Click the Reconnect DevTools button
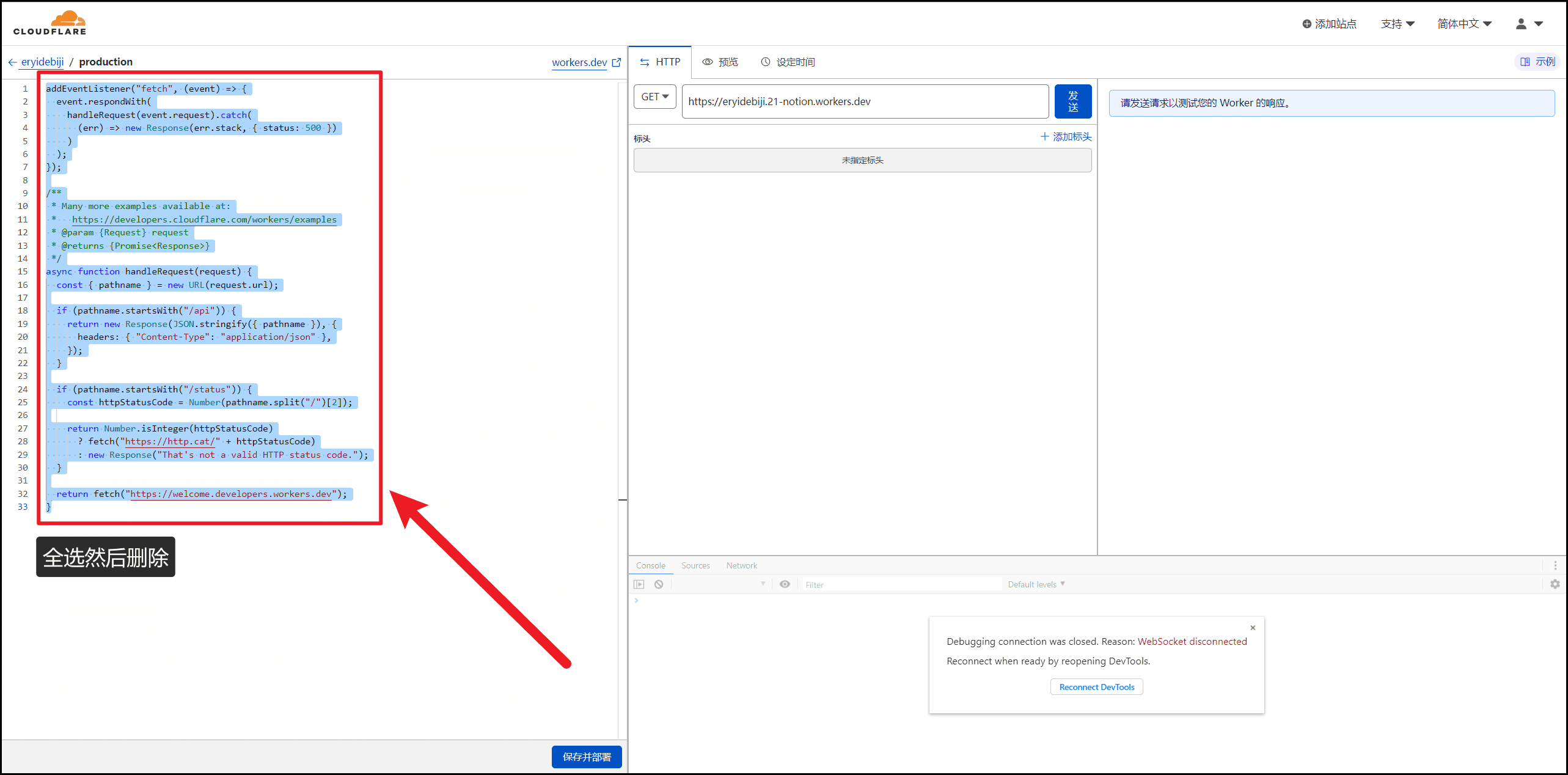The image size is (1568, 775). click(x=1097, y=687)
